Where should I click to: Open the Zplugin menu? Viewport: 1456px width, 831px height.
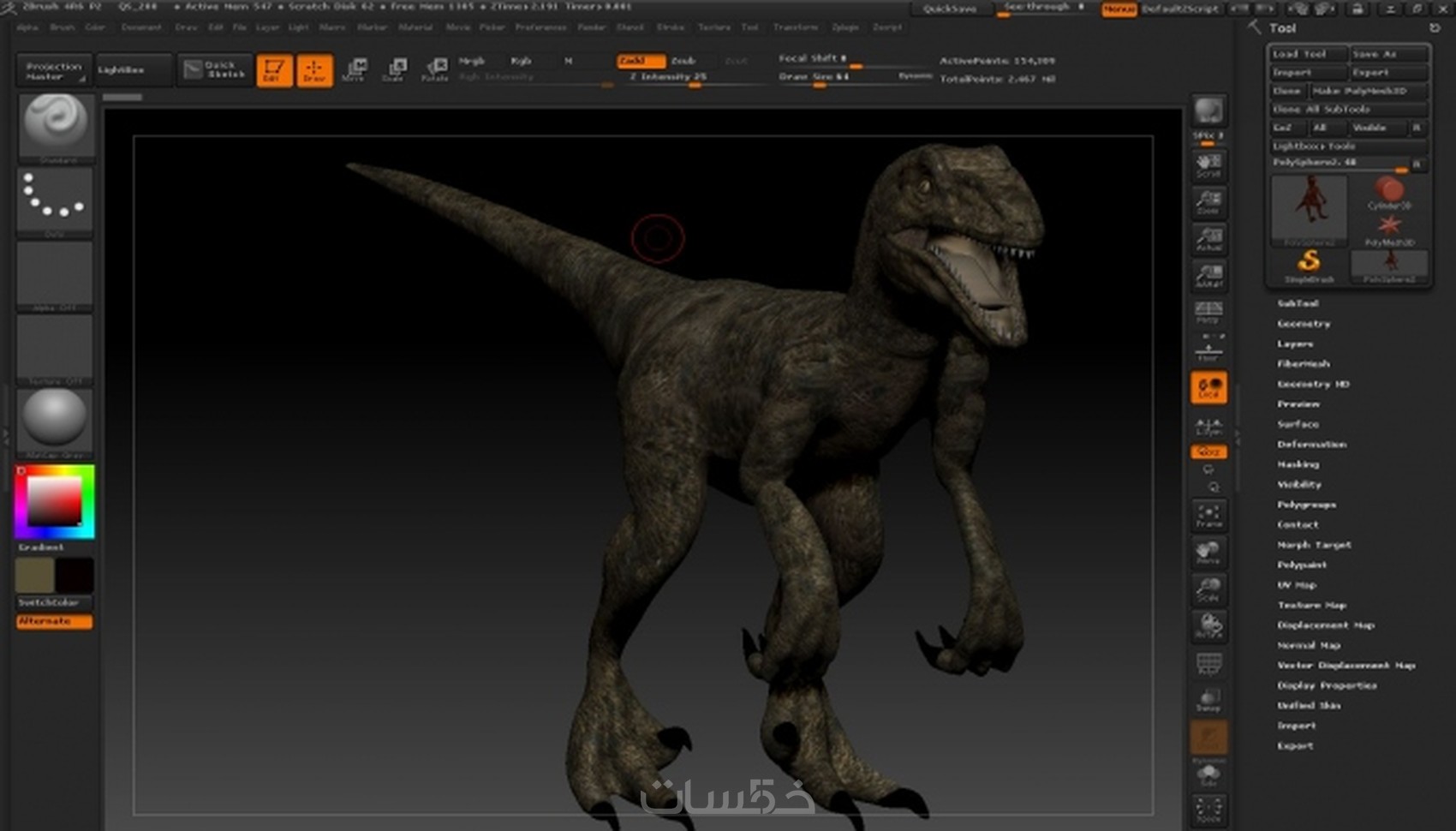845,27
